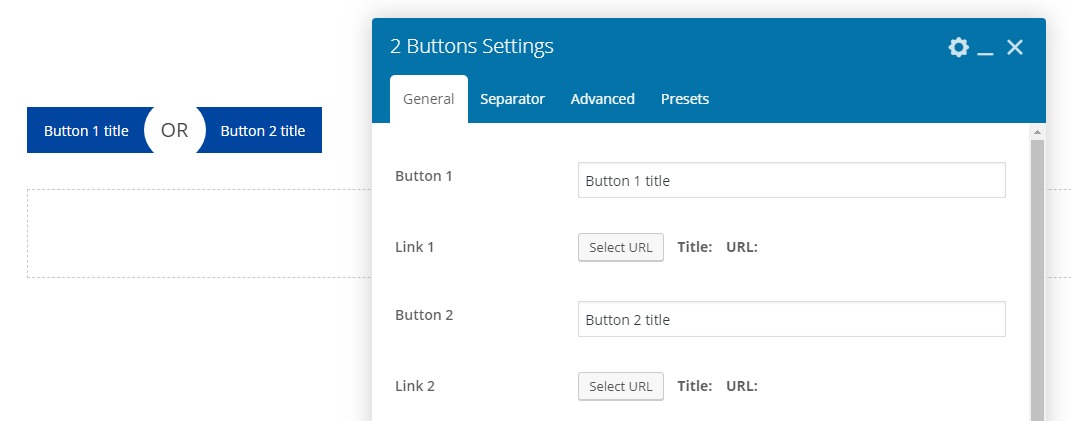Click the settings panel vertical scrollbar thumb
The width and height of the screenshot is (1071, 421).
(1037, 280)
